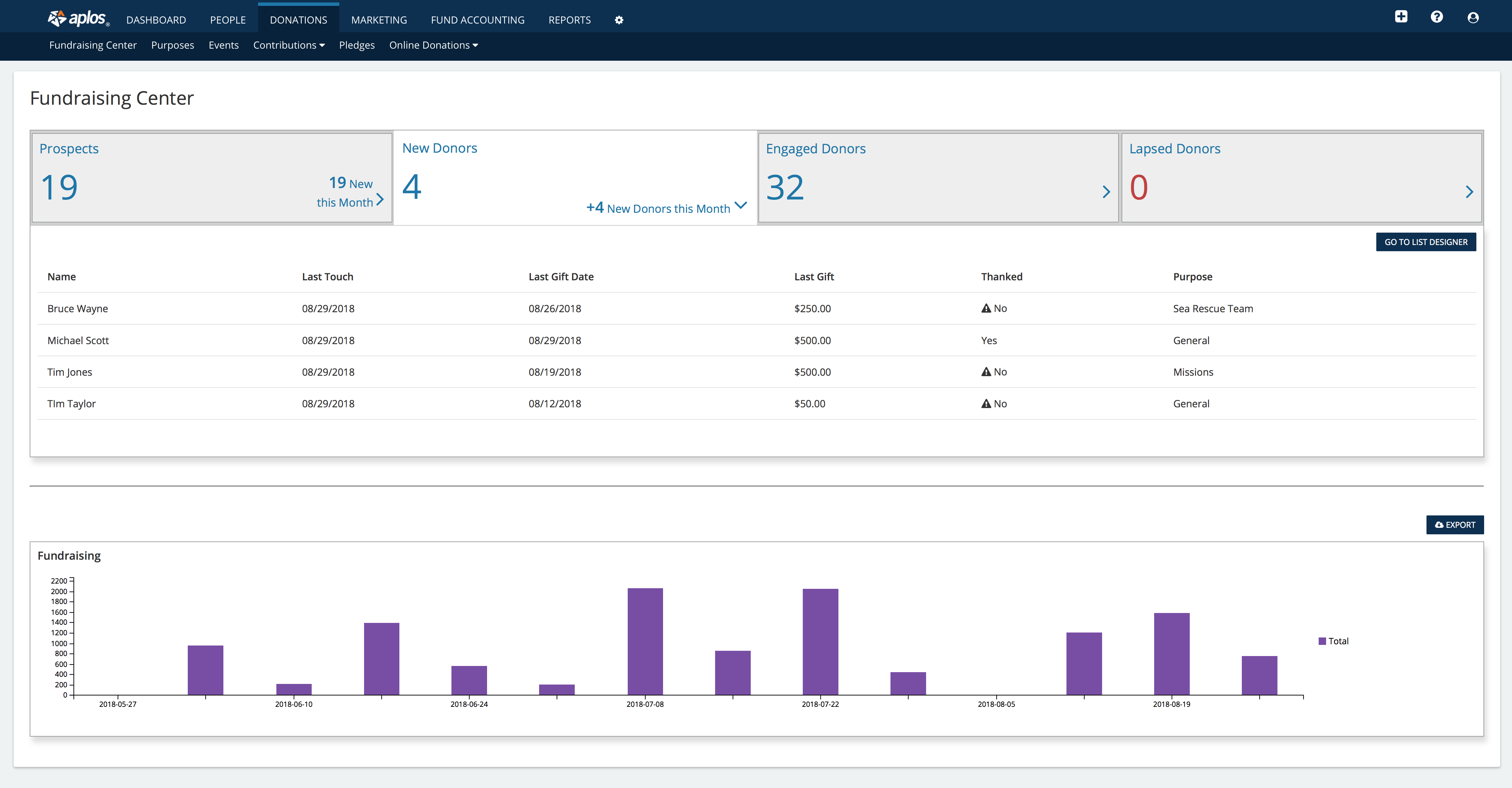Expand the Contributions dropdown menu
The width and height of the screenshot is (1512, 788).
tap(289, 45)
